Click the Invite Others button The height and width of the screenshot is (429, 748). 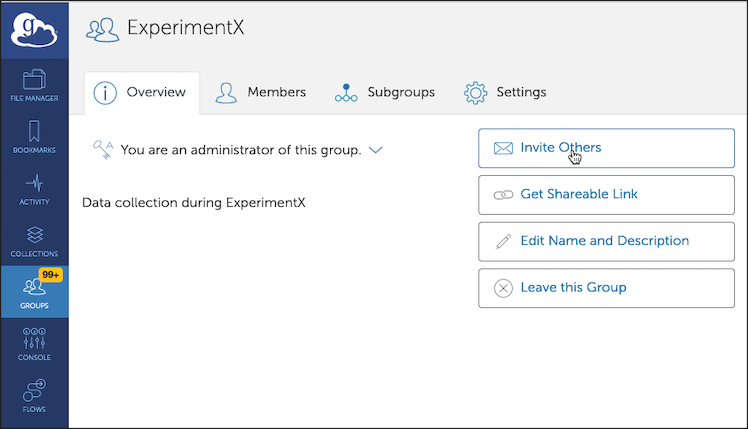coord(606,148)
